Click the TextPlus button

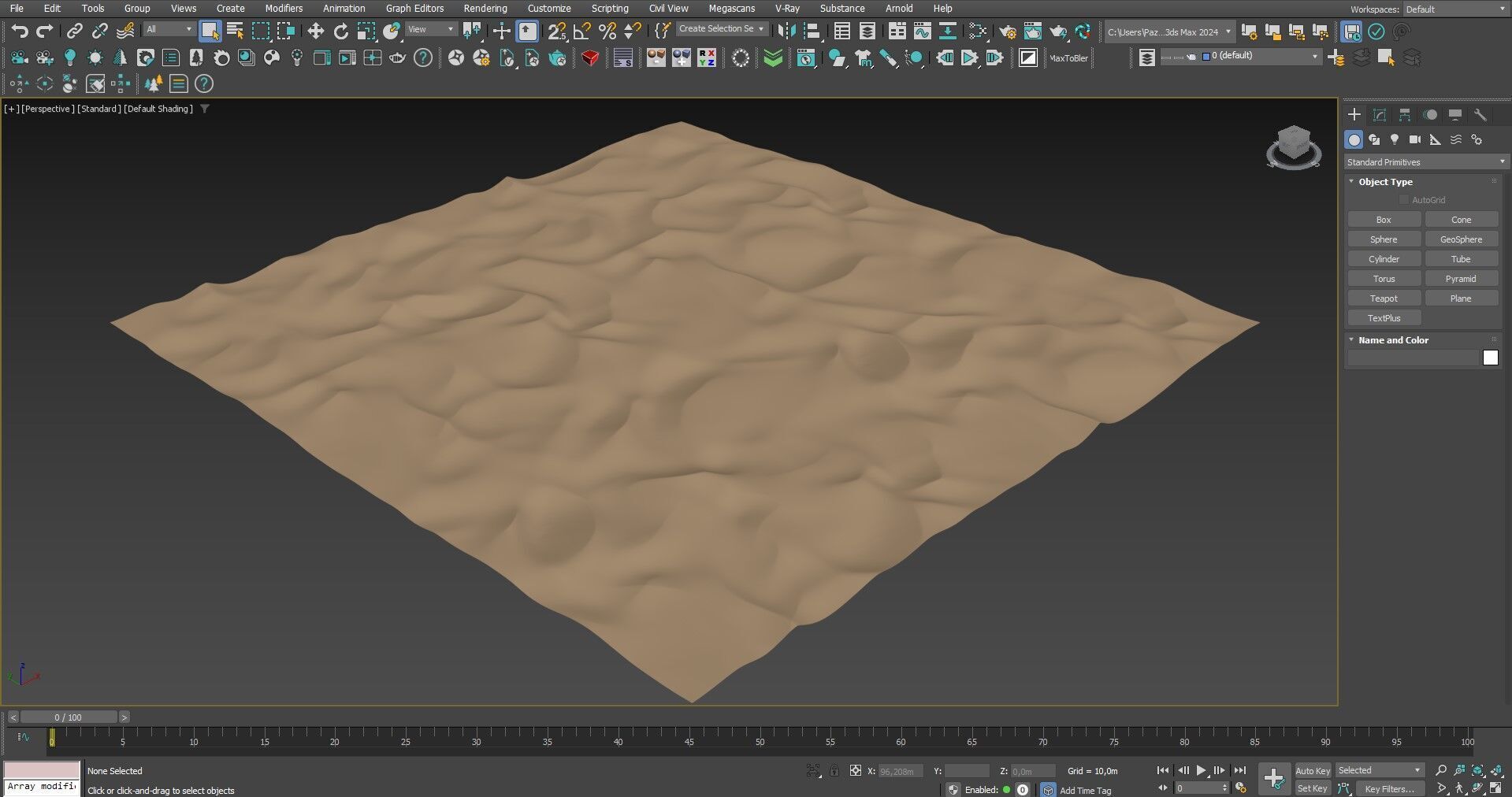pyautogui.click(x=1384, y=318)
